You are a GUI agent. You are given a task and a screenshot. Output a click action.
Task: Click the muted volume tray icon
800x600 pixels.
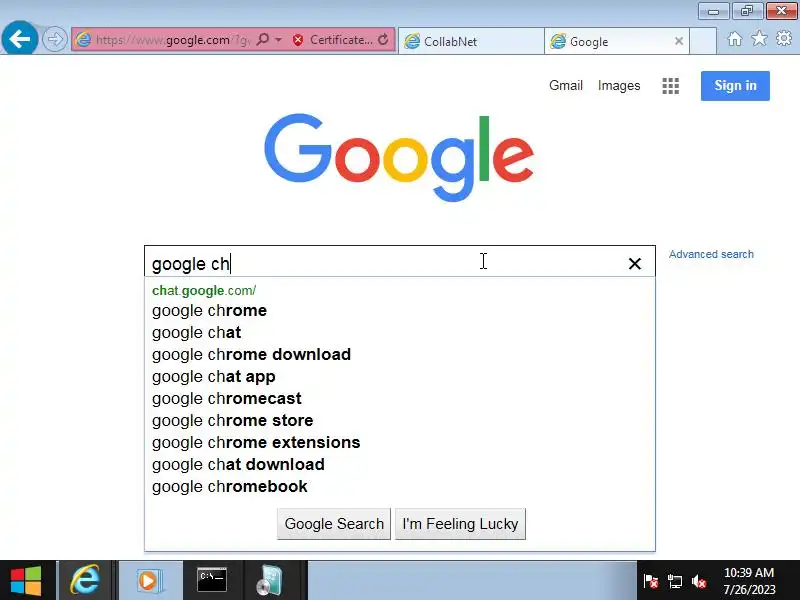[x=699, y=581]
